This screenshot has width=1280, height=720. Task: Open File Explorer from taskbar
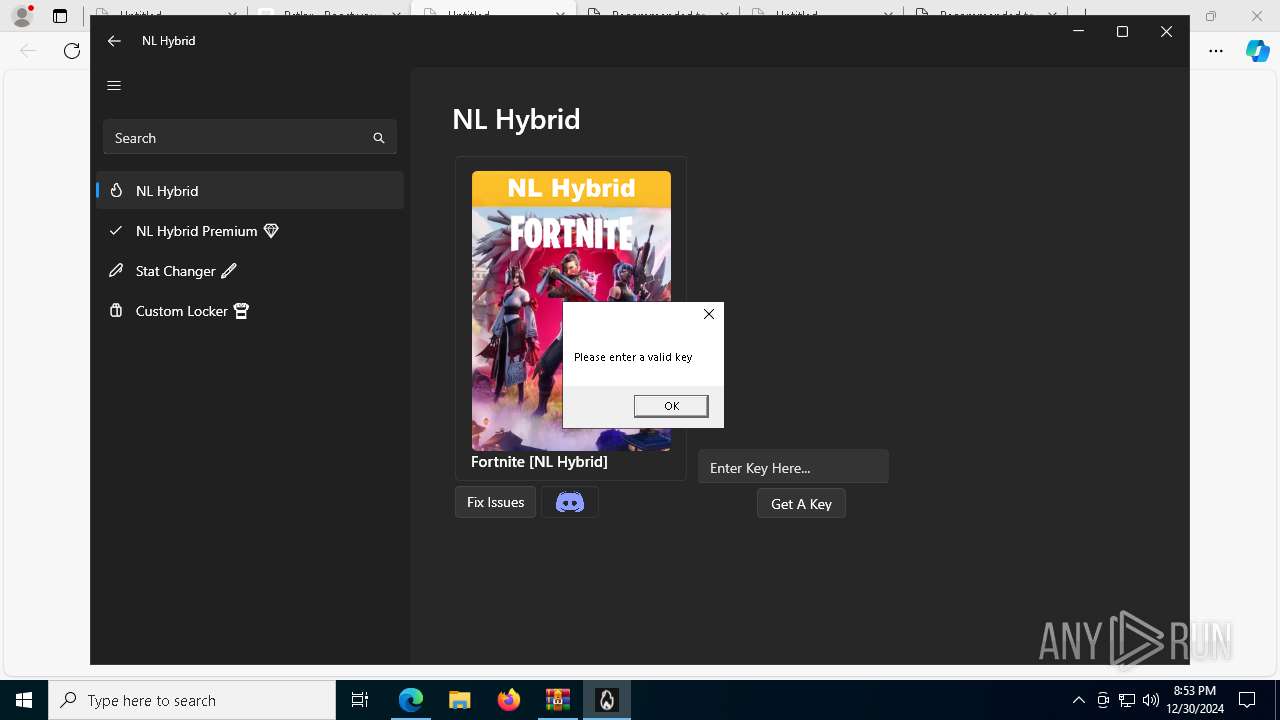pos(459,700)
